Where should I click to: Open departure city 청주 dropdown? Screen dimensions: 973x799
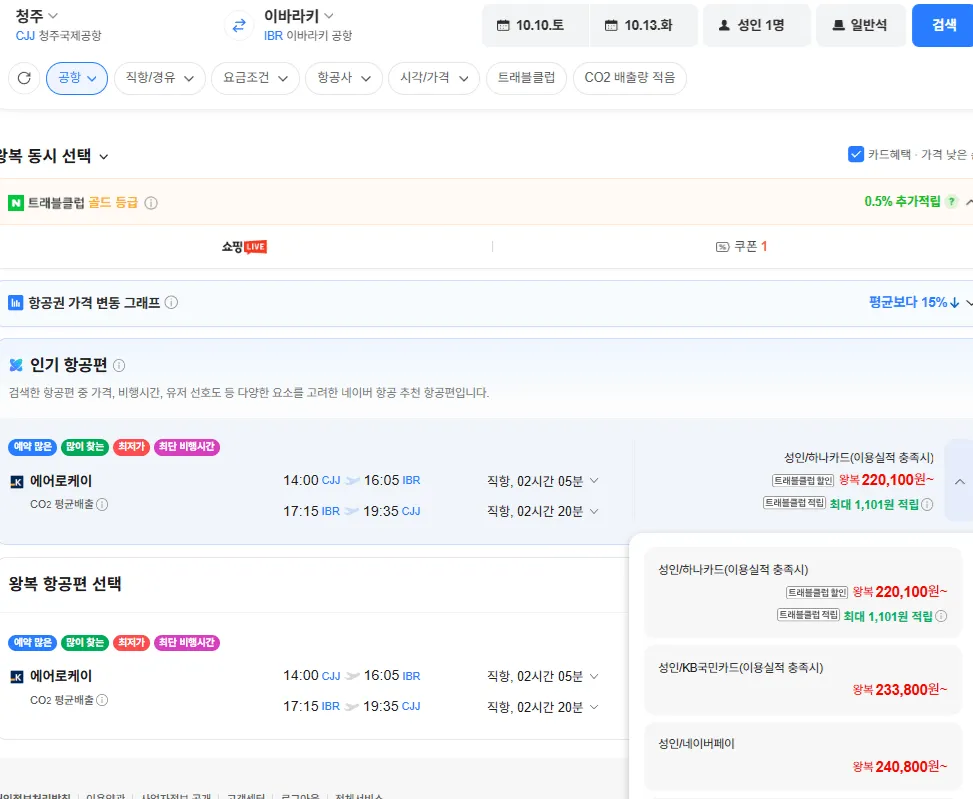pyautogui.click(x=37, y=16)
